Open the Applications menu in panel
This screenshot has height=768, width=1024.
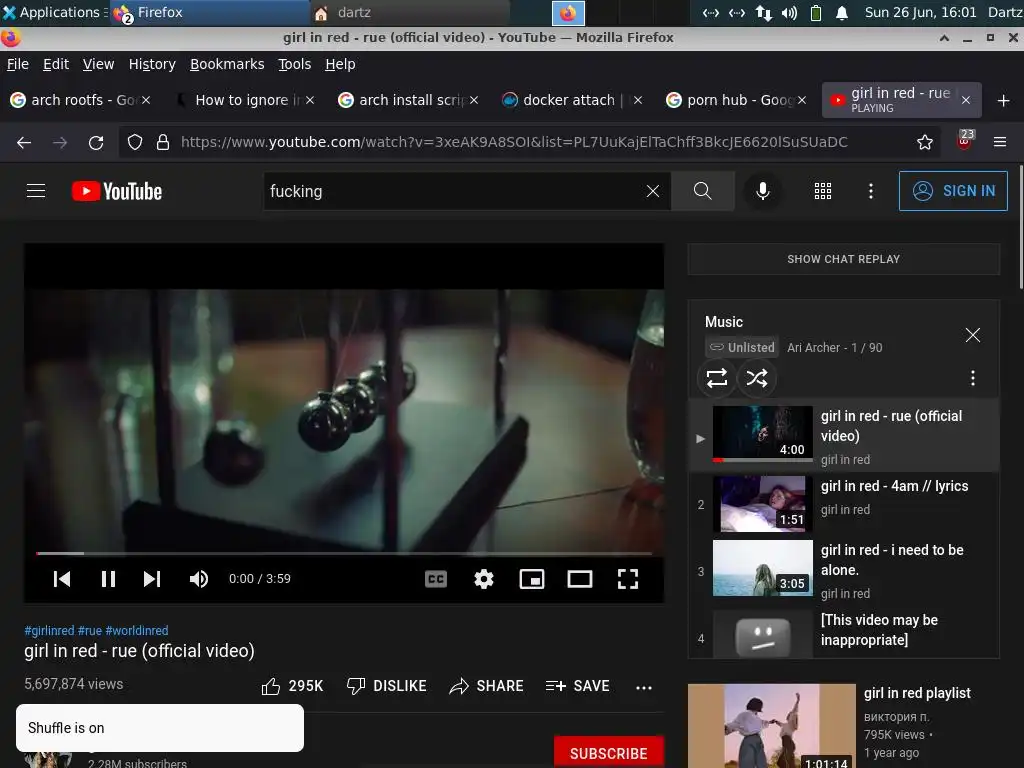(52, 12)
